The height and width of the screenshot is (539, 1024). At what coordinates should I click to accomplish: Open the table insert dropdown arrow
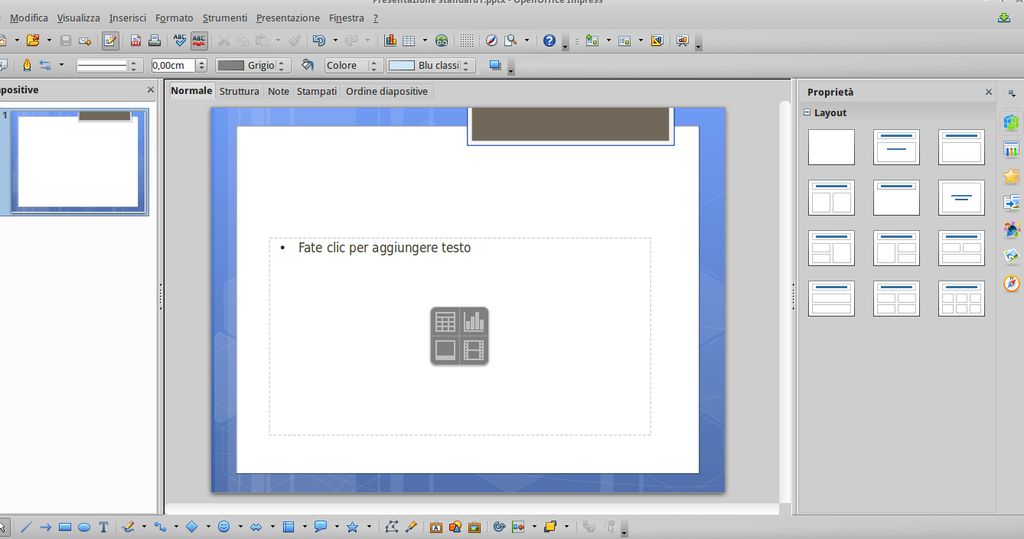click(x=425, y=41)
